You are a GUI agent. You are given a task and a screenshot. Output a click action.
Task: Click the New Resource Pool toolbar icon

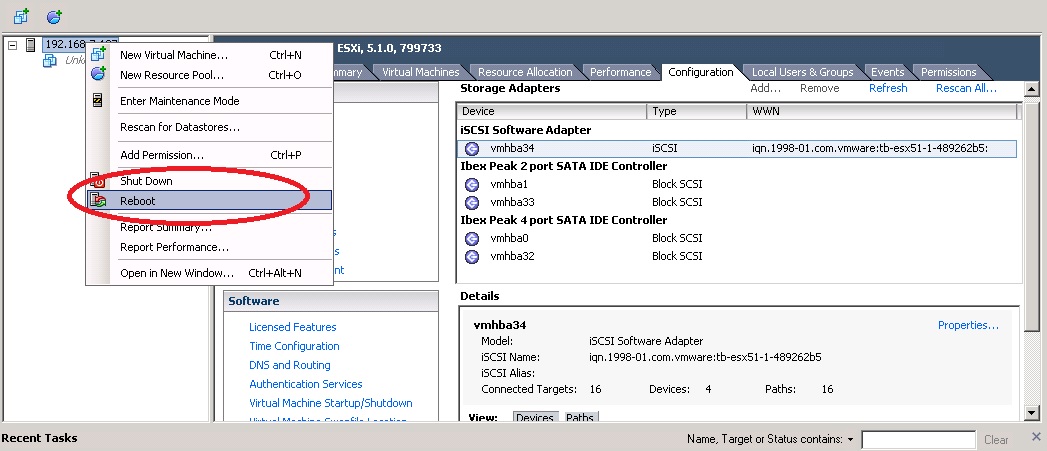coord(54,16)
